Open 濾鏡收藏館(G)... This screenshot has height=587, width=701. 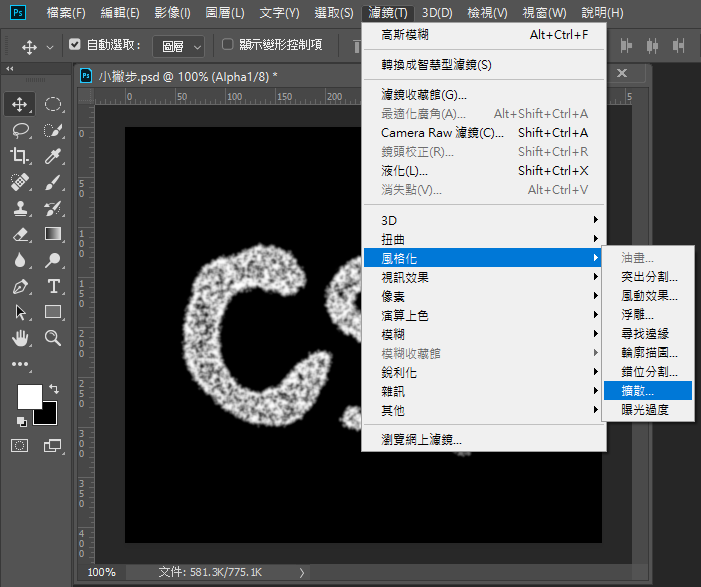pyautogui.click(x=484, y=94)
